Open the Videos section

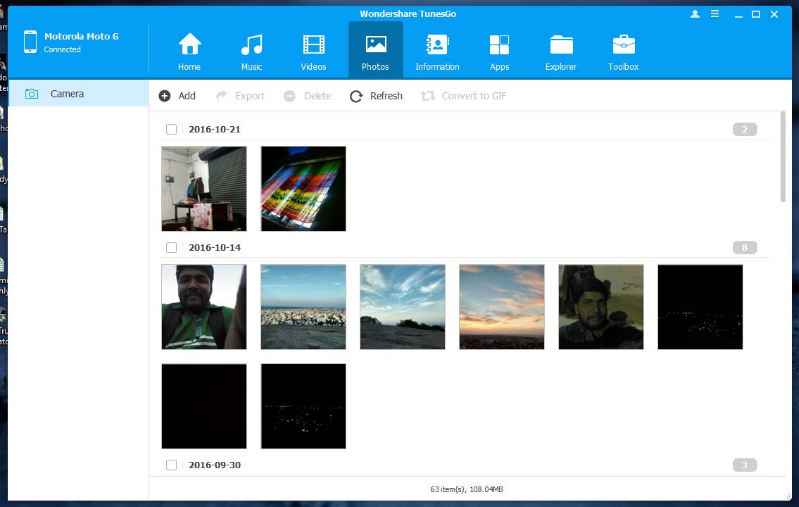click(x=314, y=45)
